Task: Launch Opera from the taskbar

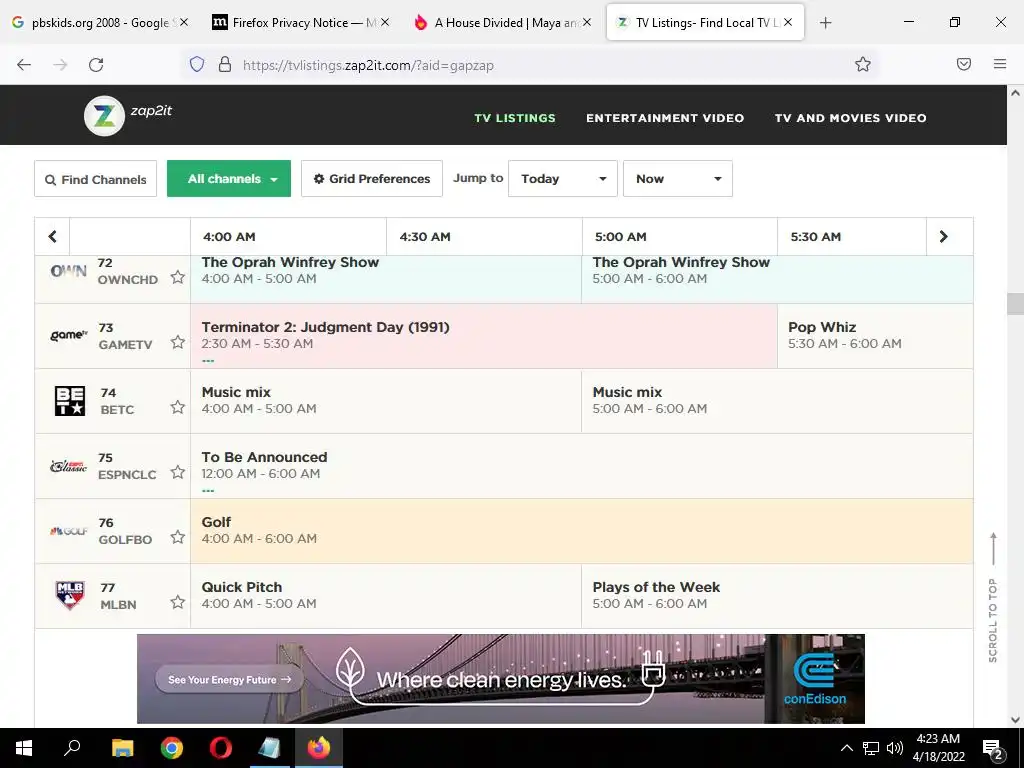Action: (221, 748)
